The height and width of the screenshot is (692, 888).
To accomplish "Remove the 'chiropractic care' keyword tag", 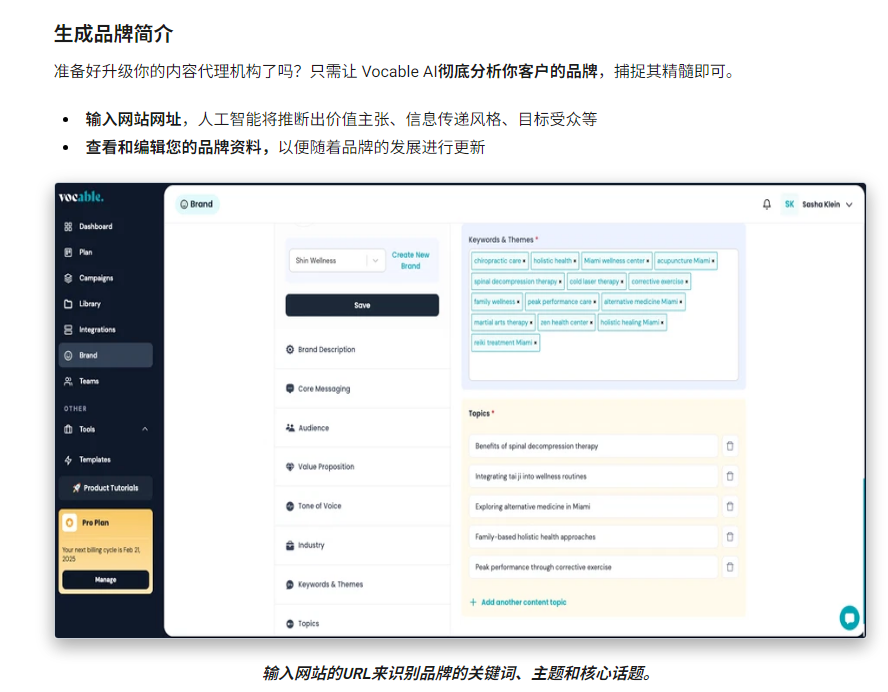I will pyautogui.click(x=524, y=261).
